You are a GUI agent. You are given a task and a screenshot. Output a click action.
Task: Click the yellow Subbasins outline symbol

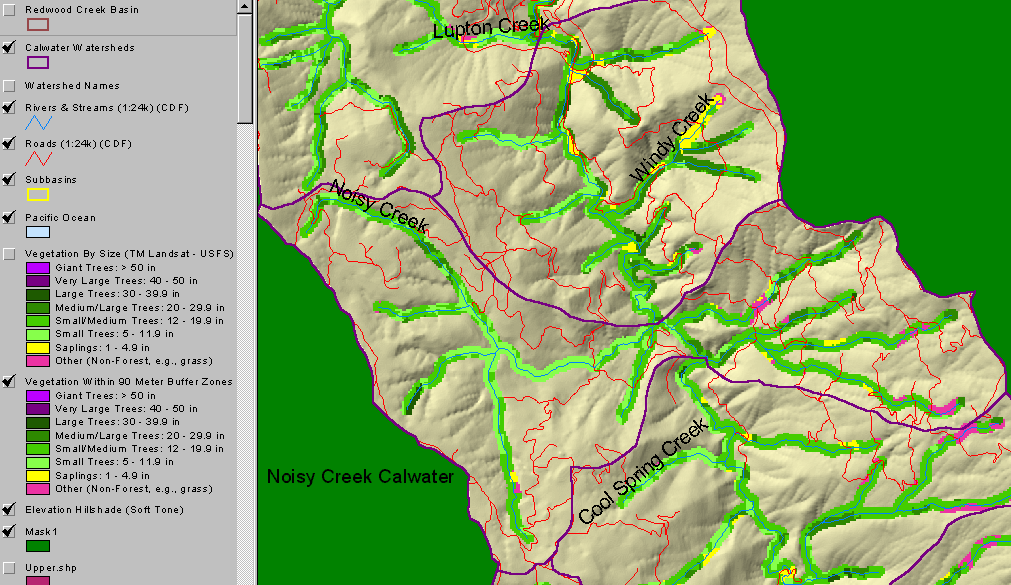38,194
